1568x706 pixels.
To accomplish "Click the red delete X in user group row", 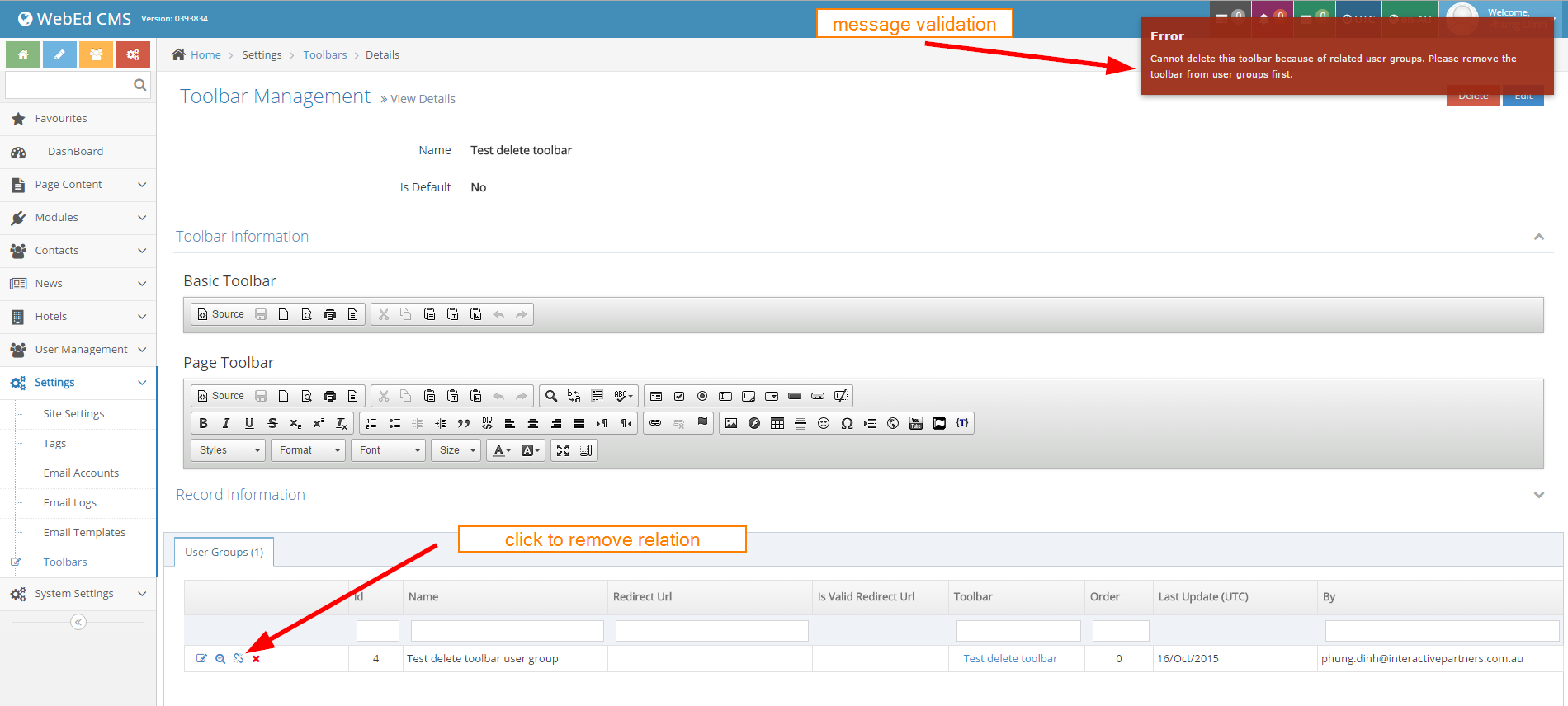I will (x=256, y=658).
